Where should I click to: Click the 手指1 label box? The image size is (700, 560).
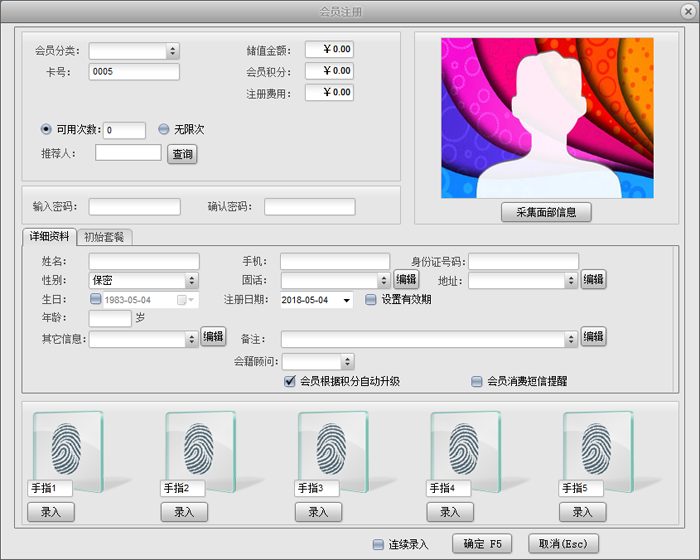pos(50,488)
